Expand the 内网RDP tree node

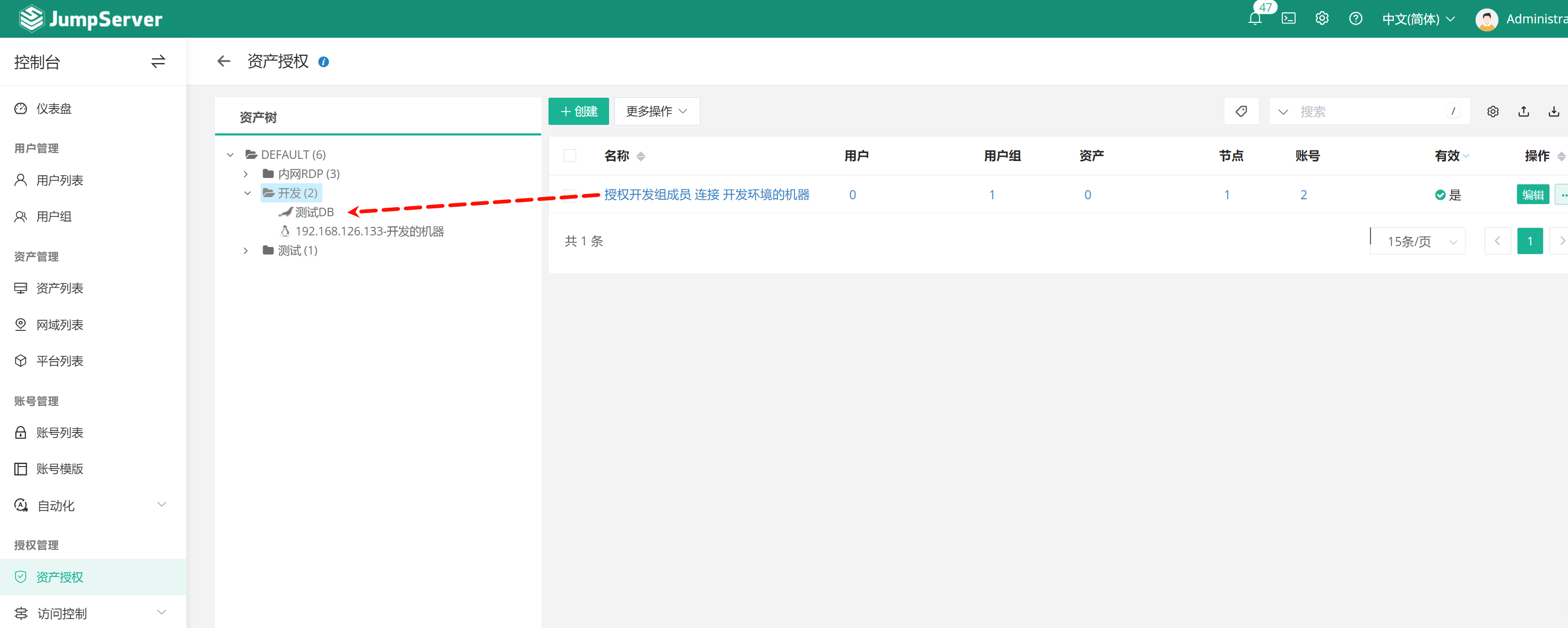pos(246,174)
